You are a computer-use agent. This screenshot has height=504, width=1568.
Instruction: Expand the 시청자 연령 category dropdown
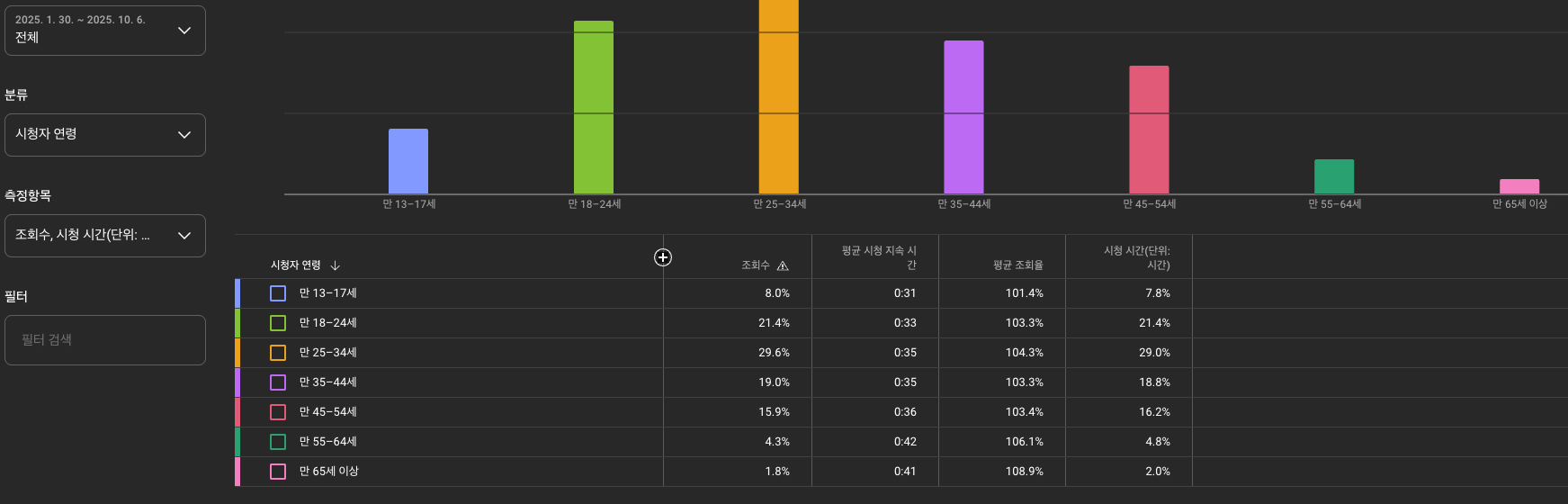(x=105, y=135)
